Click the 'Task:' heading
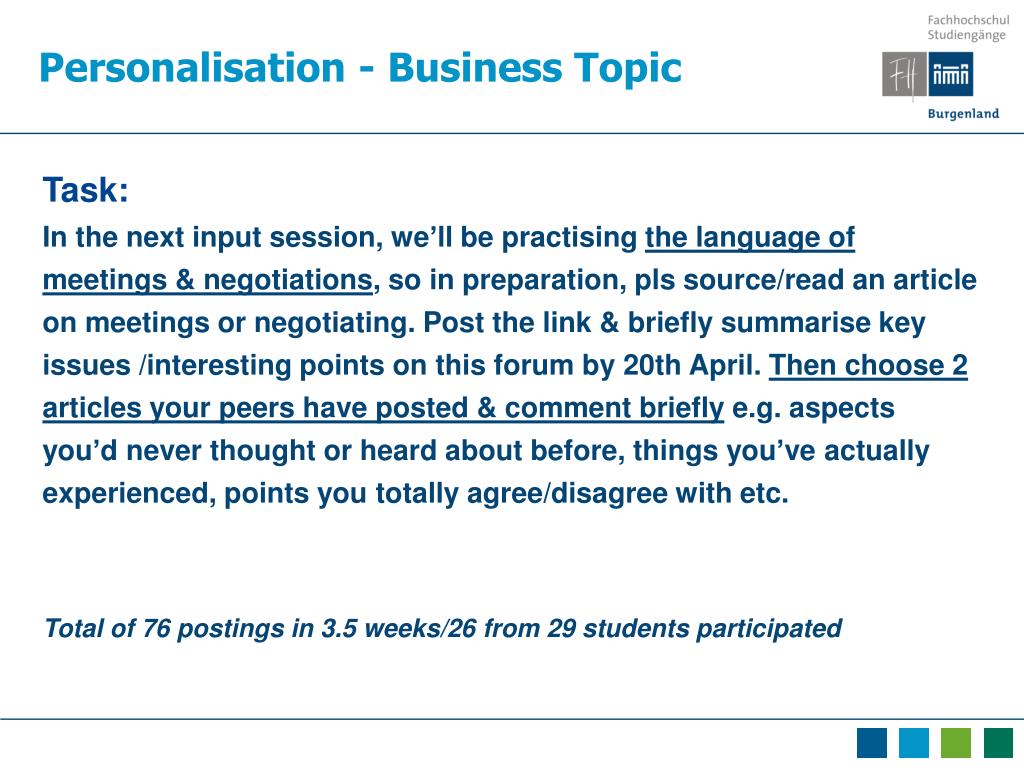The height and width of the screenshot is (768, 1024). [x=86, y=190]
